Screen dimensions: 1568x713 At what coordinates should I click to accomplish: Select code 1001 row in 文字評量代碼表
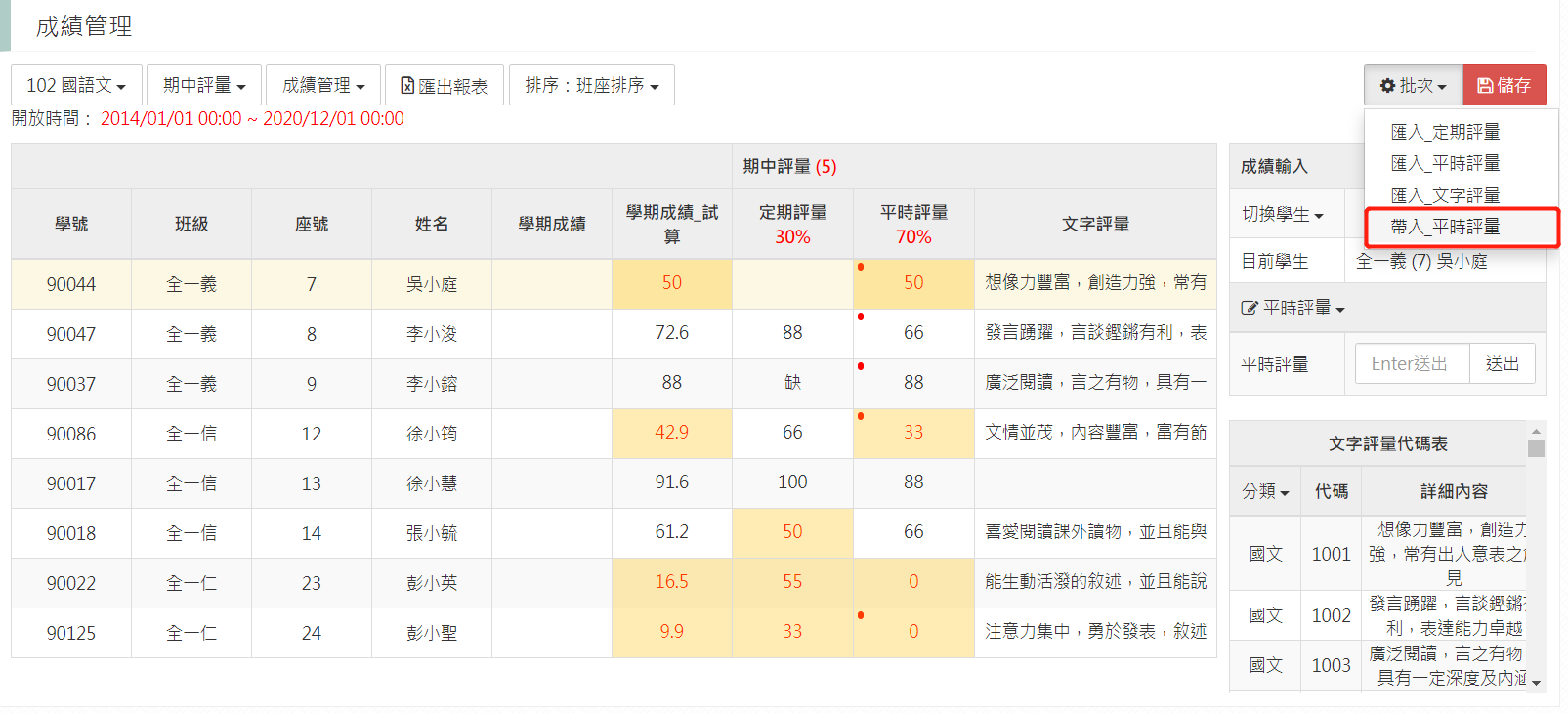pyautogui.click(x=1377, y=554)
